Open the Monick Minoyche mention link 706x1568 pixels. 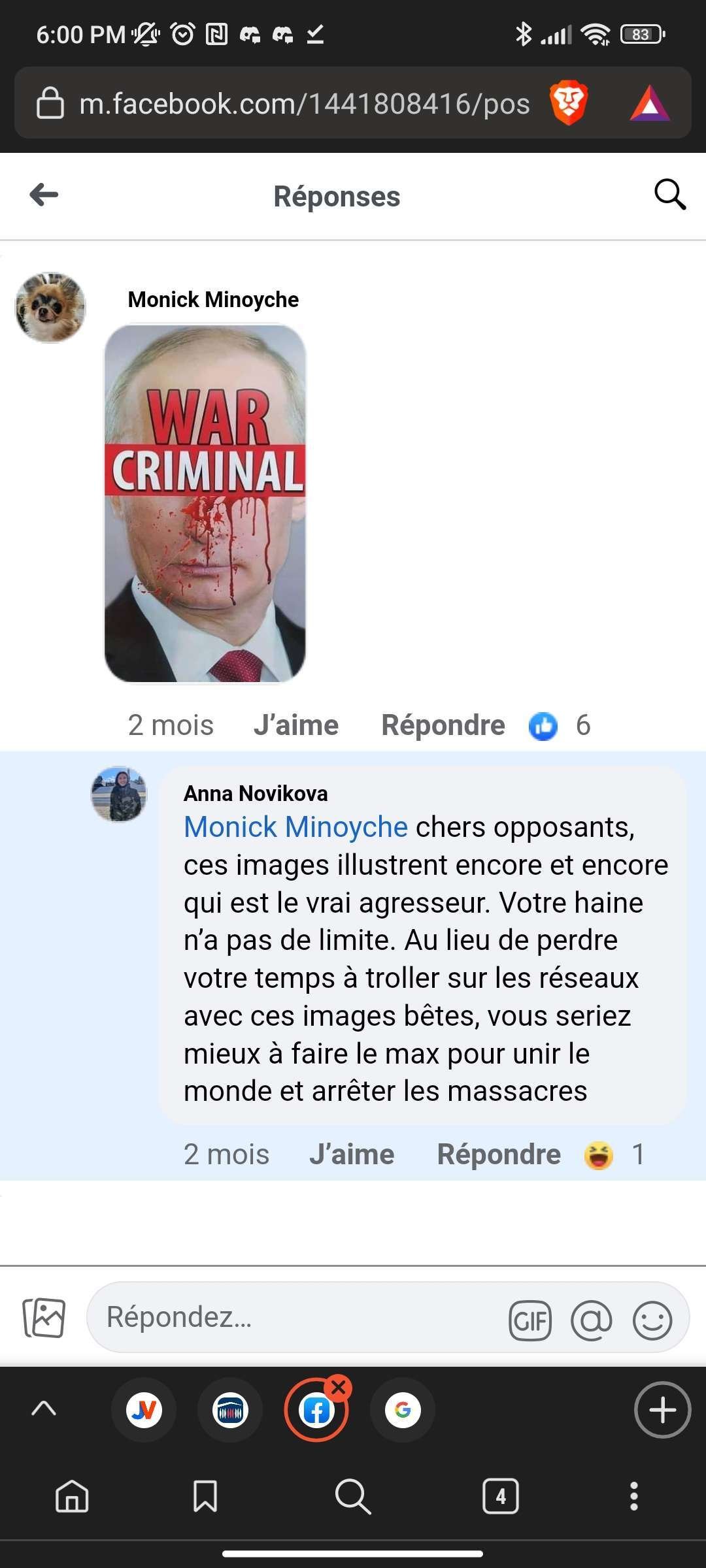click(x=295, y=827)
